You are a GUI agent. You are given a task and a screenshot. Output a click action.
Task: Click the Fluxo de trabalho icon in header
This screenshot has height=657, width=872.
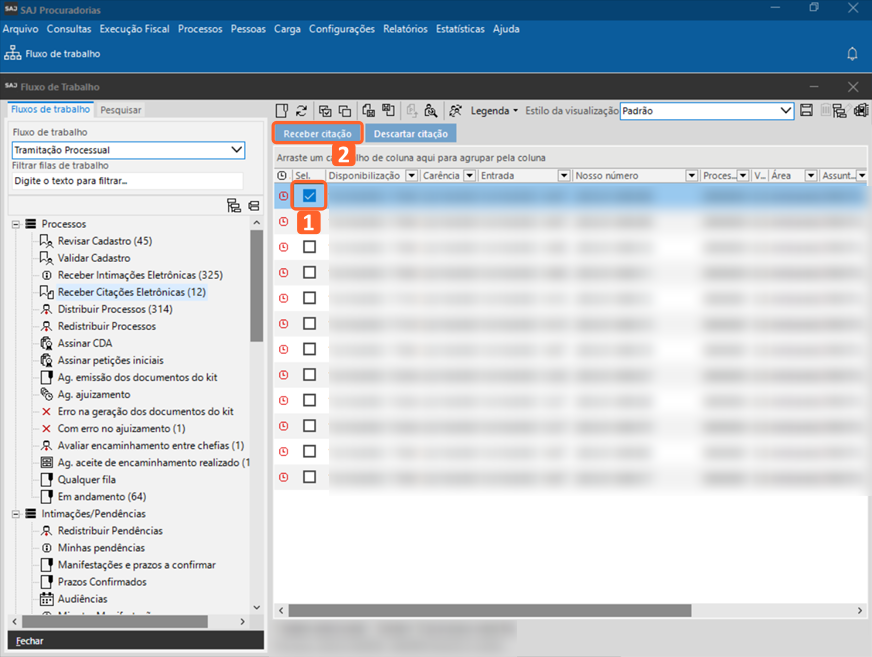point(13,53)
